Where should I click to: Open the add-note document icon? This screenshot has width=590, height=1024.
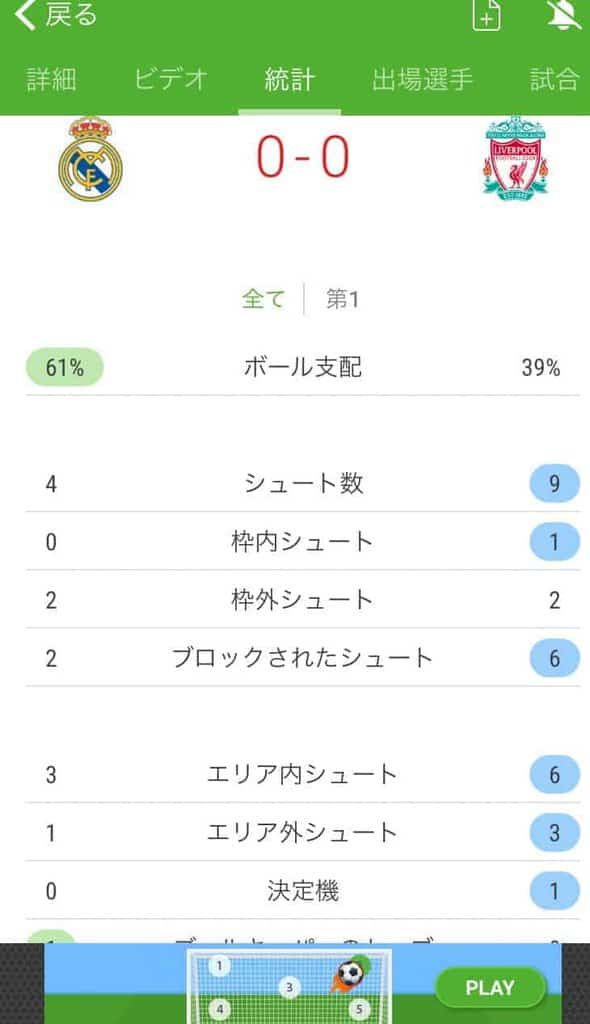487,14
